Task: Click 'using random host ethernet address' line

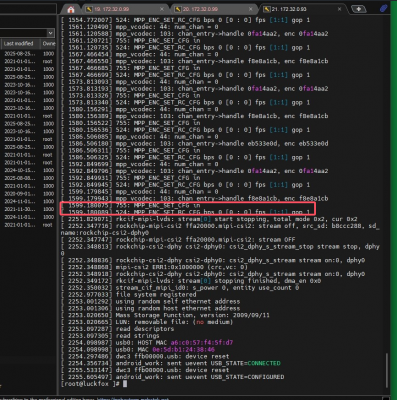Action: coord(150,308)
